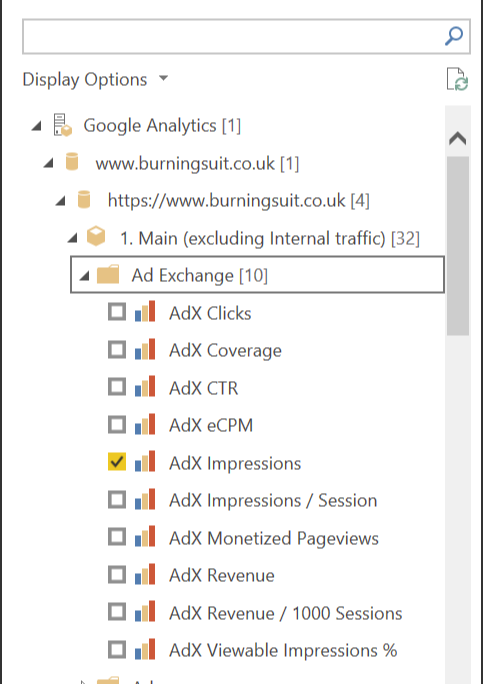Image resolution: width=483 pixels, height=685 pixels.
Task: Collapse the 1. Main view node
Action: pyautogui.click(x=72, y=238)
